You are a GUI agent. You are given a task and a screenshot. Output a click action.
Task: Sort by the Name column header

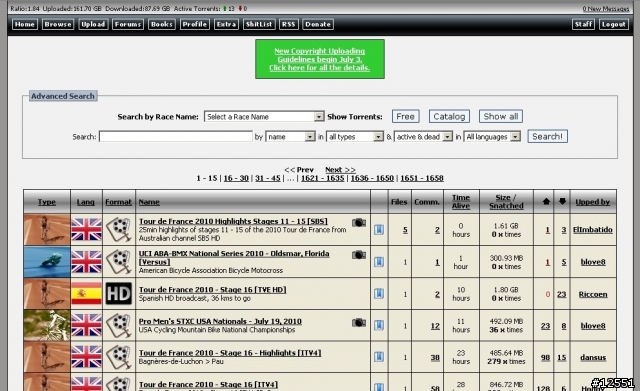click(x=149, y=202)
